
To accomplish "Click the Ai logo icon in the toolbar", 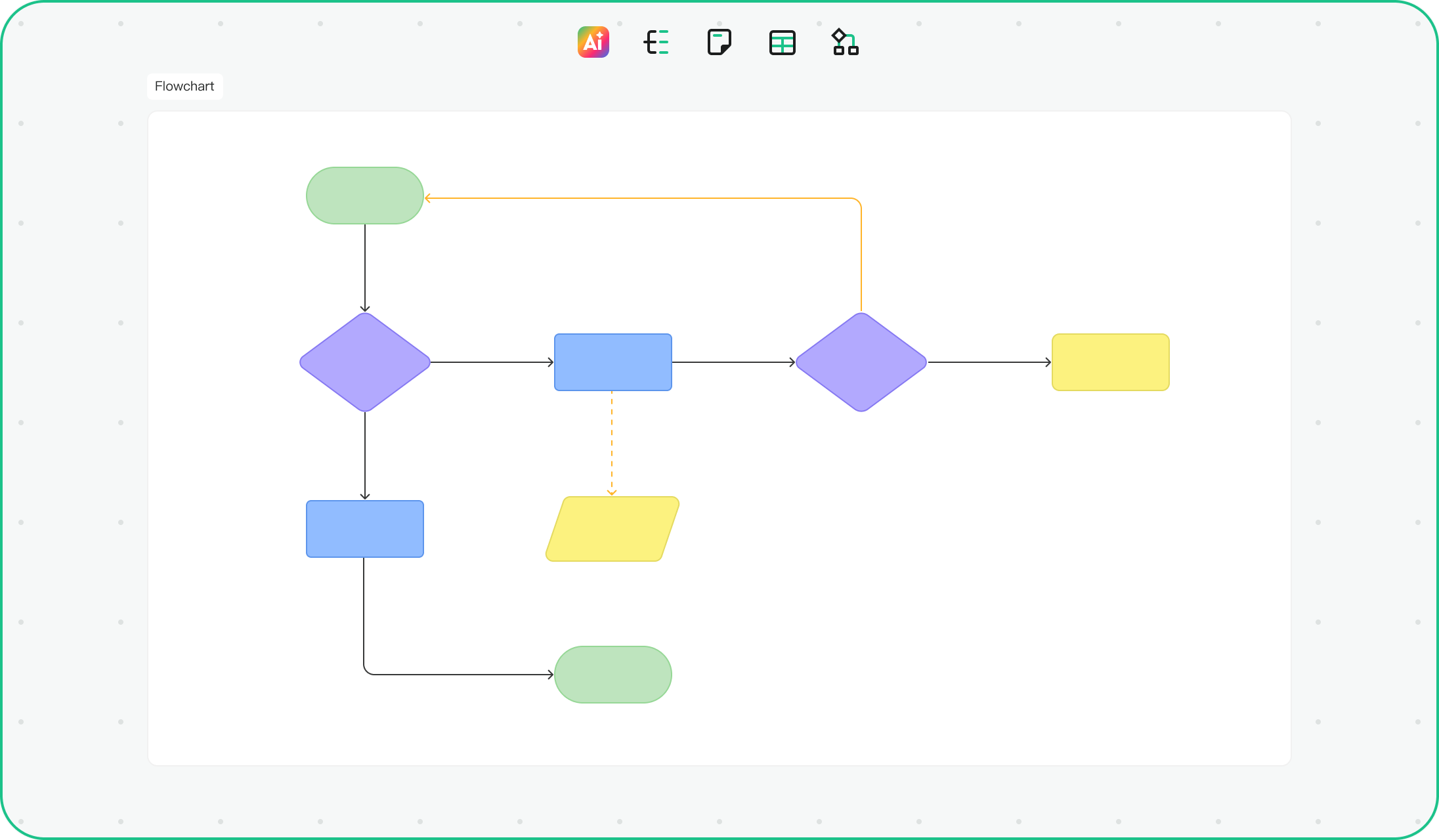I will click(593, 42).
